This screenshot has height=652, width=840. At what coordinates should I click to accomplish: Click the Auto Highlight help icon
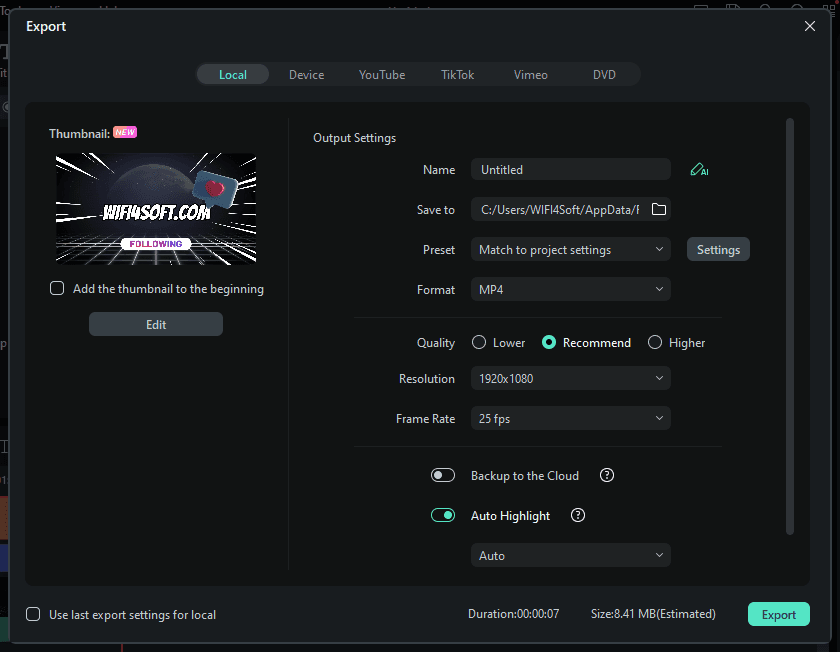[x=577, y=516]
